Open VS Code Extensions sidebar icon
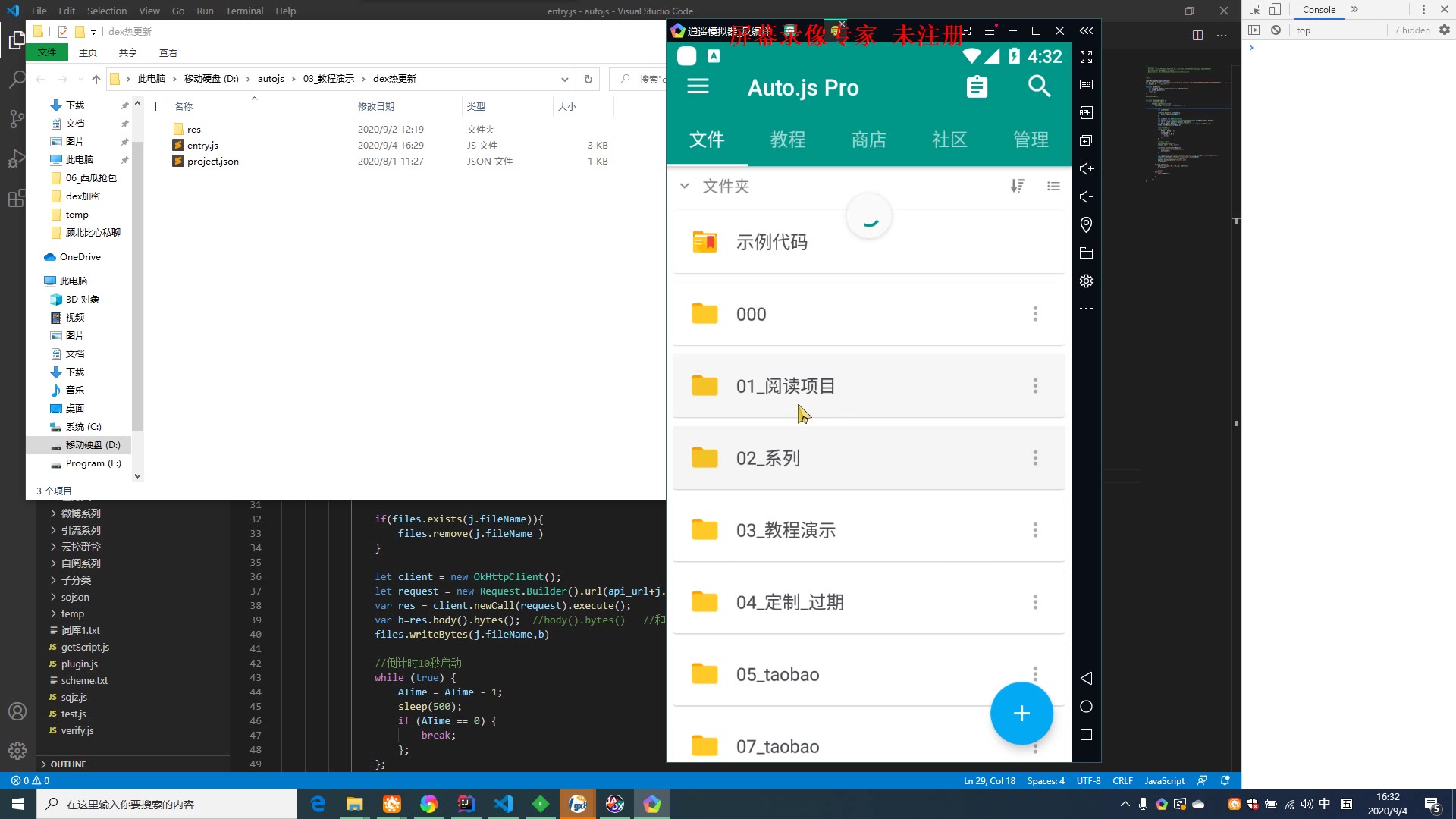Image resolution: width=1456 pixels, height=819 pixels. (17, 199)
